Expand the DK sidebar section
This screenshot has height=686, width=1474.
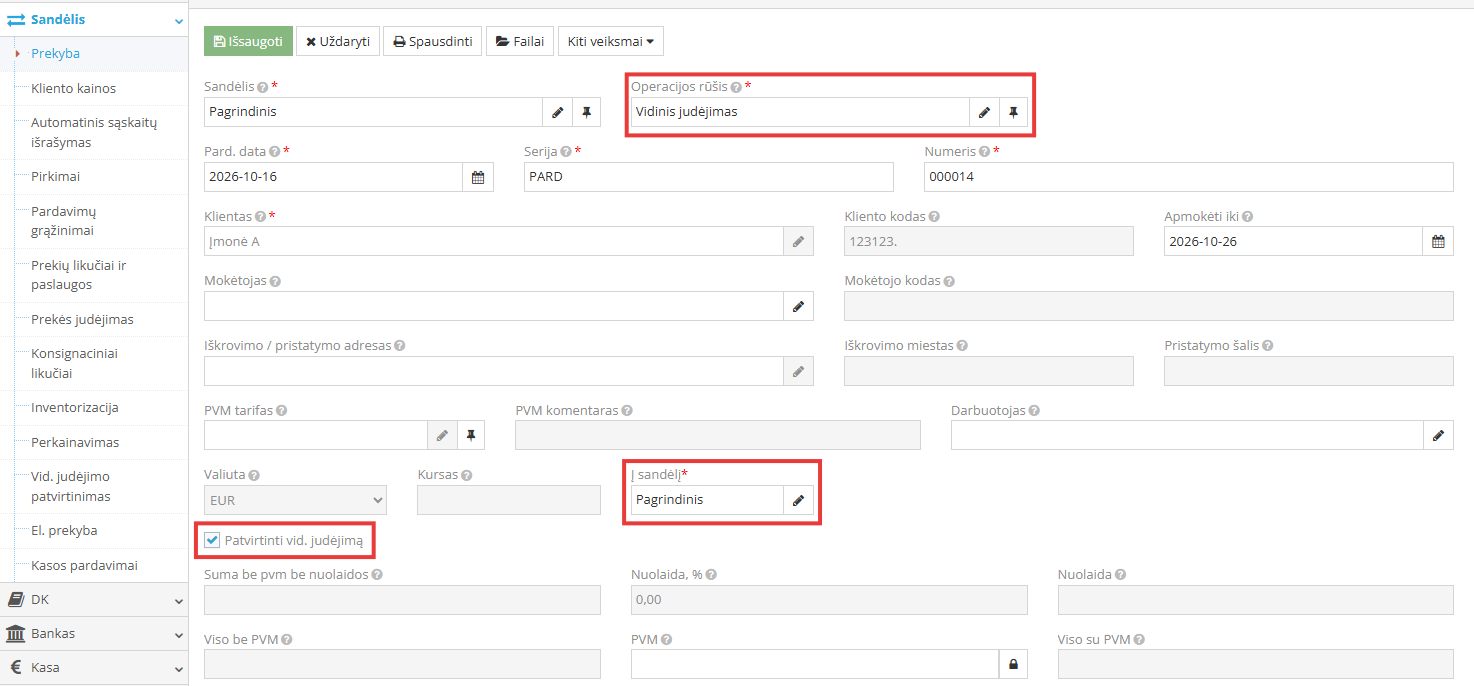(x=94, y=600)
